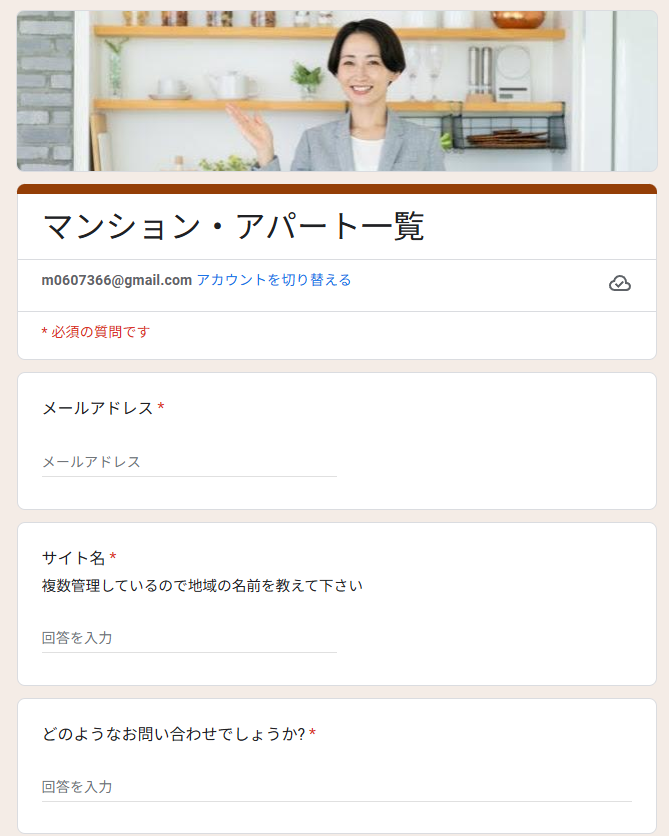Click the red asterisk after the inquiry question
Image resolution: width=669 pixels, height=836 pixels.
(312, 733)
